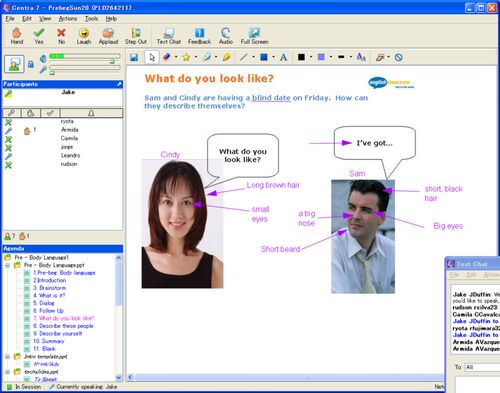Toggle Full Screen mode
This screenshot has height=393, width=500.
pos(254,36)
